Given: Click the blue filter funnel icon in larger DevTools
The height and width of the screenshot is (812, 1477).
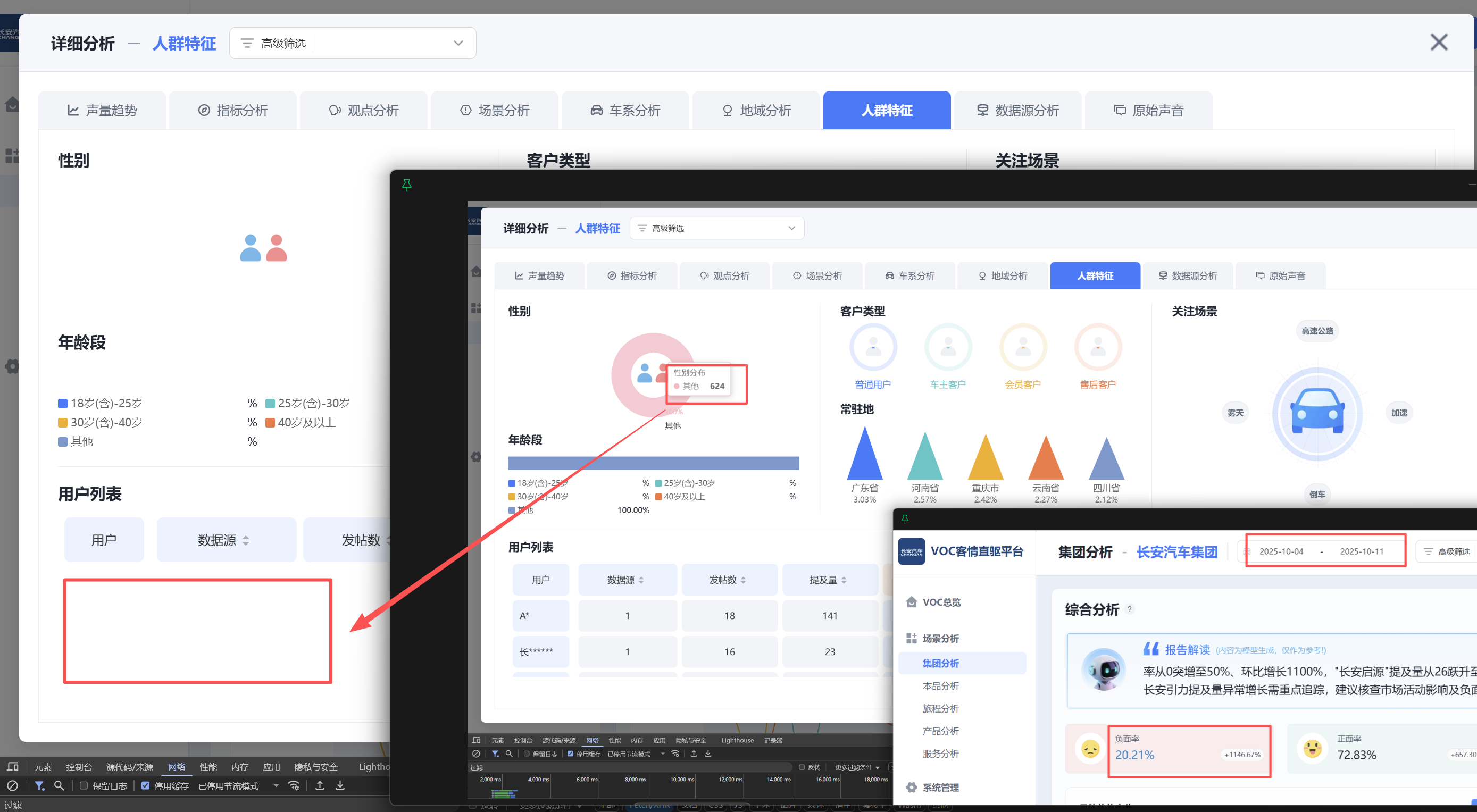Looking at the screenshot, I should point(39,785).
